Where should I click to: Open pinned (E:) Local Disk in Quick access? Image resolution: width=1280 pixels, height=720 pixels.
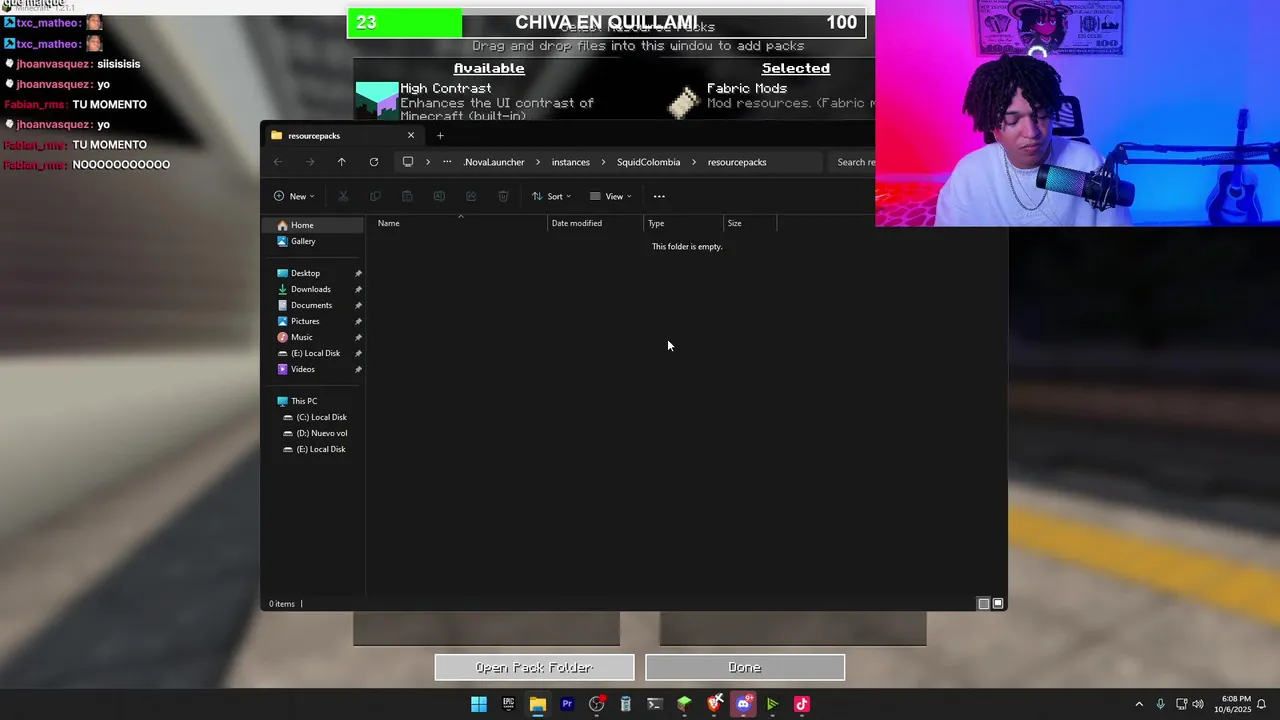314,353
